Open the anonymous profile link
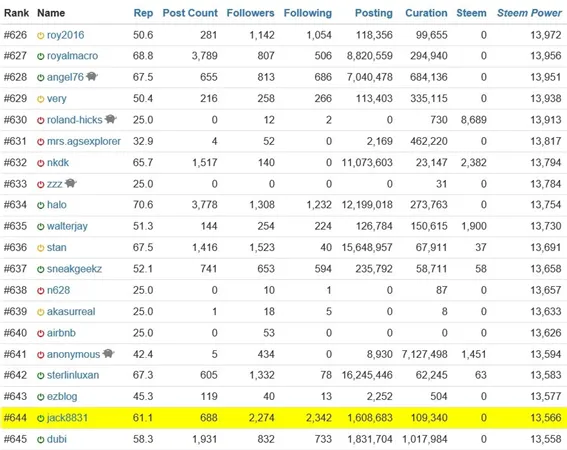 (73, 355)
